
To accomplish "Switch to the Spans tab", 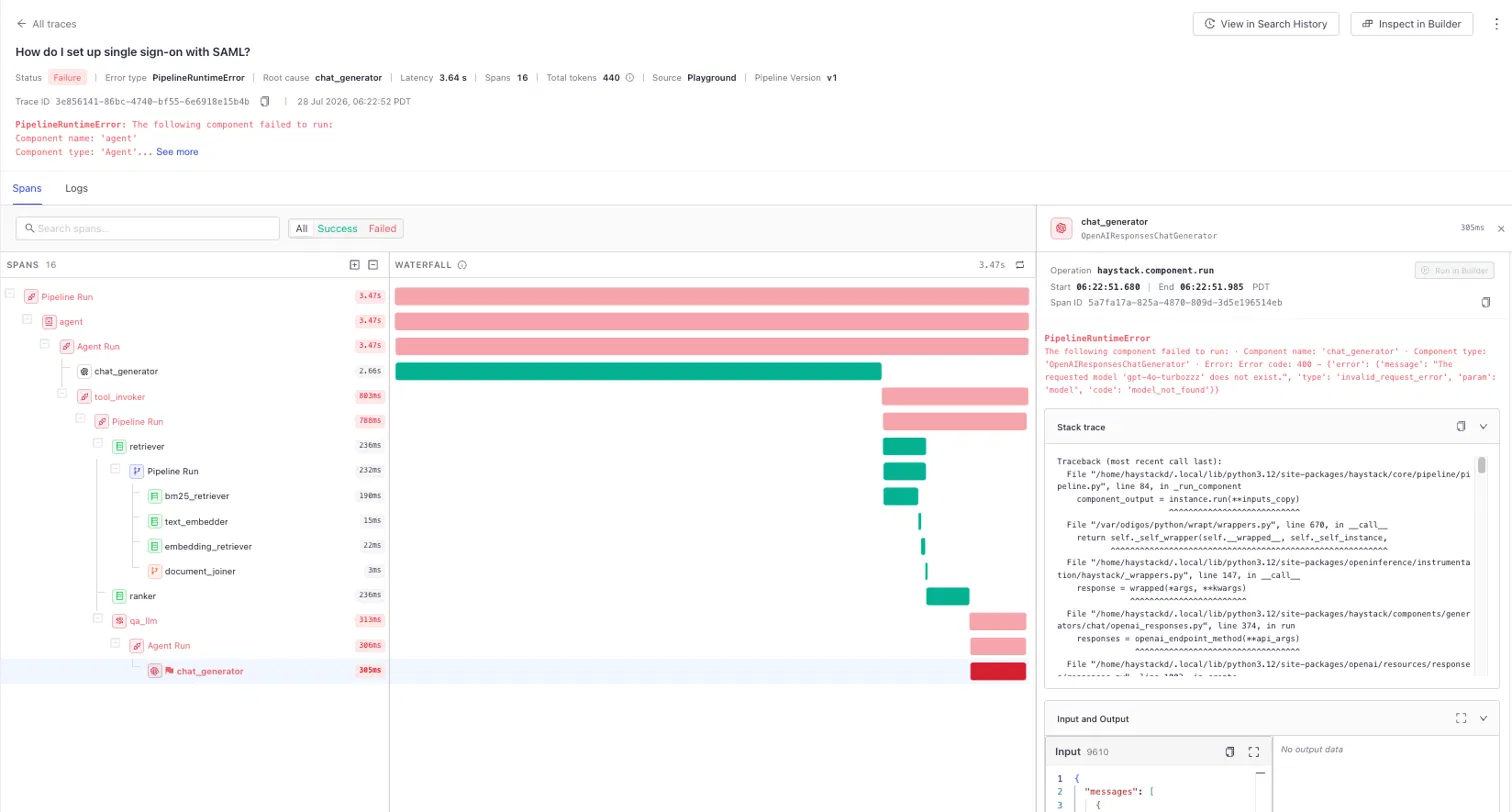I will coord(27,188).
